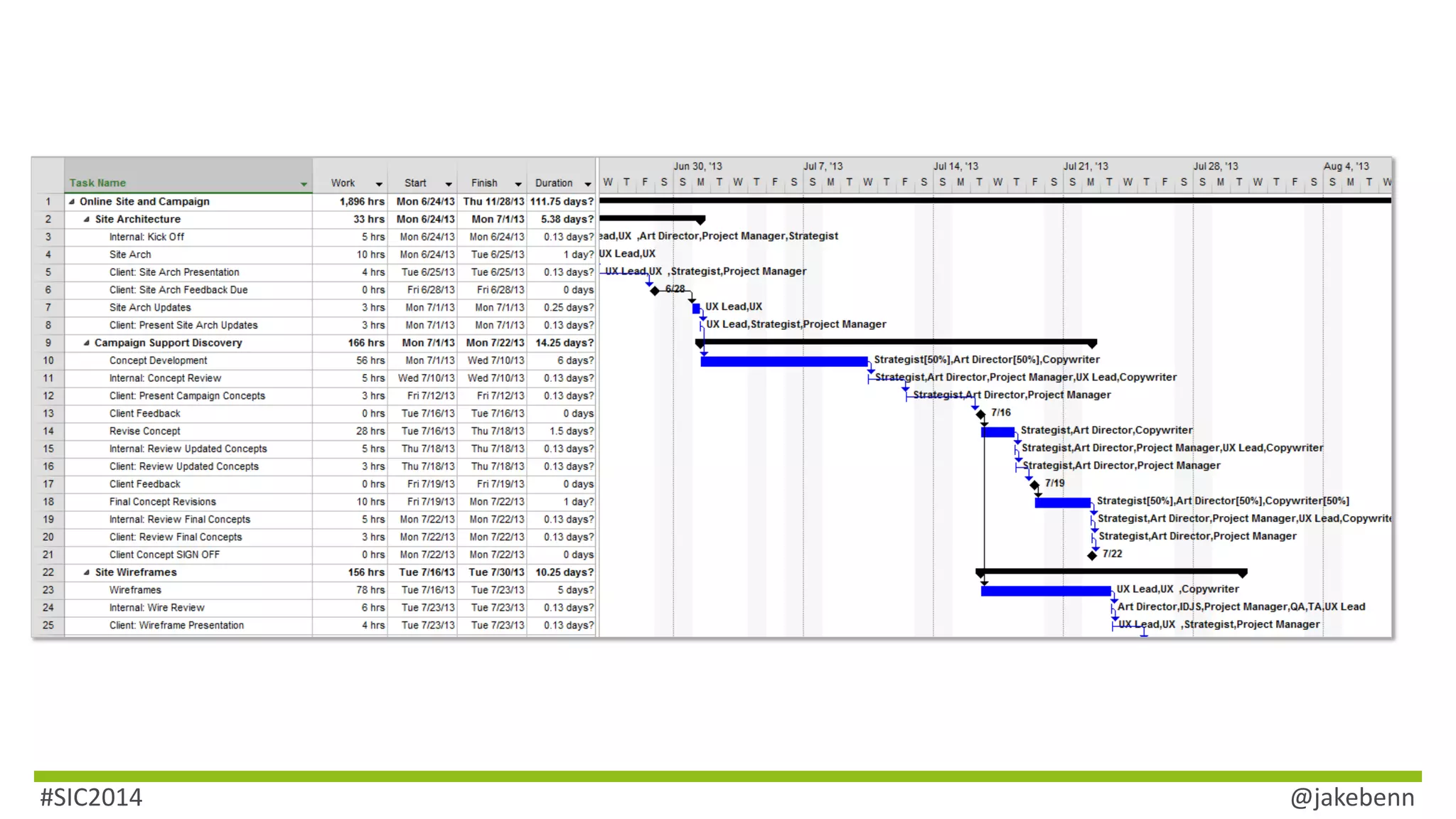Select the Final Concept Revisions Gantt bar
This screenshot has width=1456, height=819.
pos(1062,503)
